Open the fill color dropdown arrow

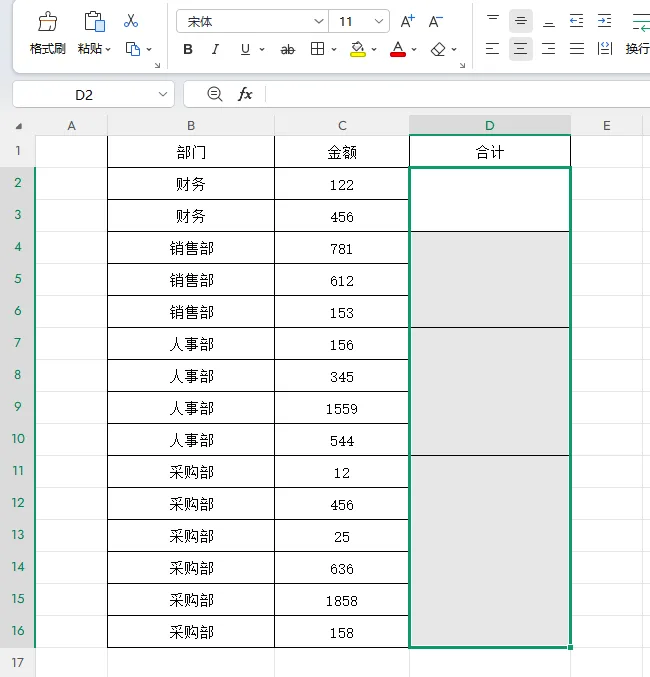[374, 50]
